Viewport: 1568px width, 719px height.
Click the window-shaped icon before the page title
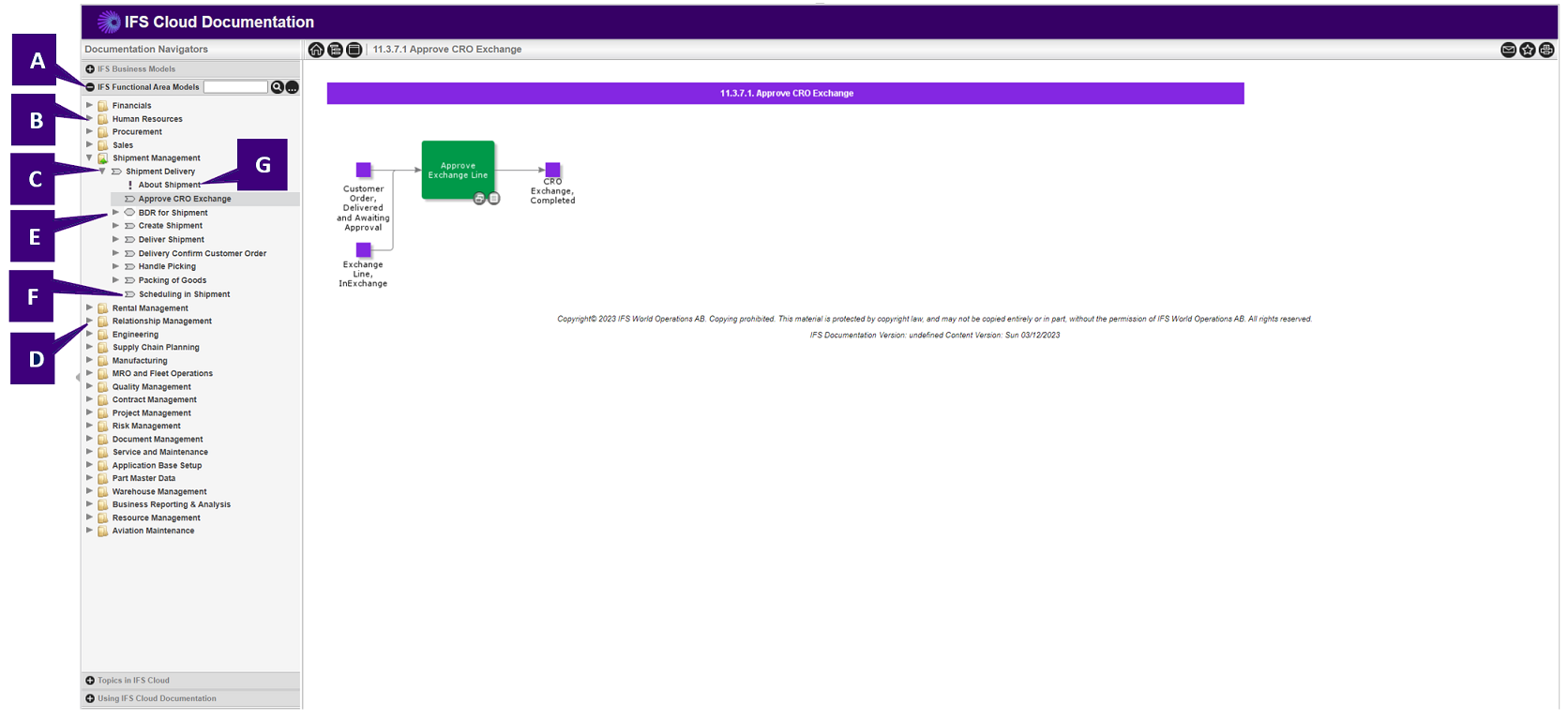point(354,50)
